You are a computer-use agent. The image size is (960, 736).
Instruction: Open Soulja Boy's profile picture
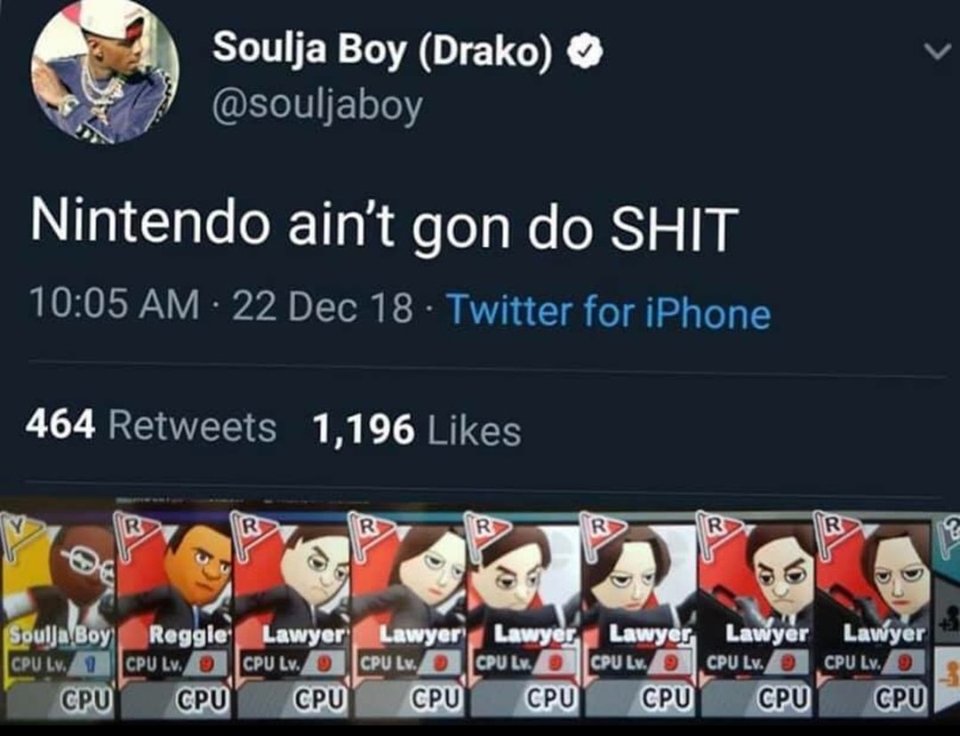[x=105, y=73]
